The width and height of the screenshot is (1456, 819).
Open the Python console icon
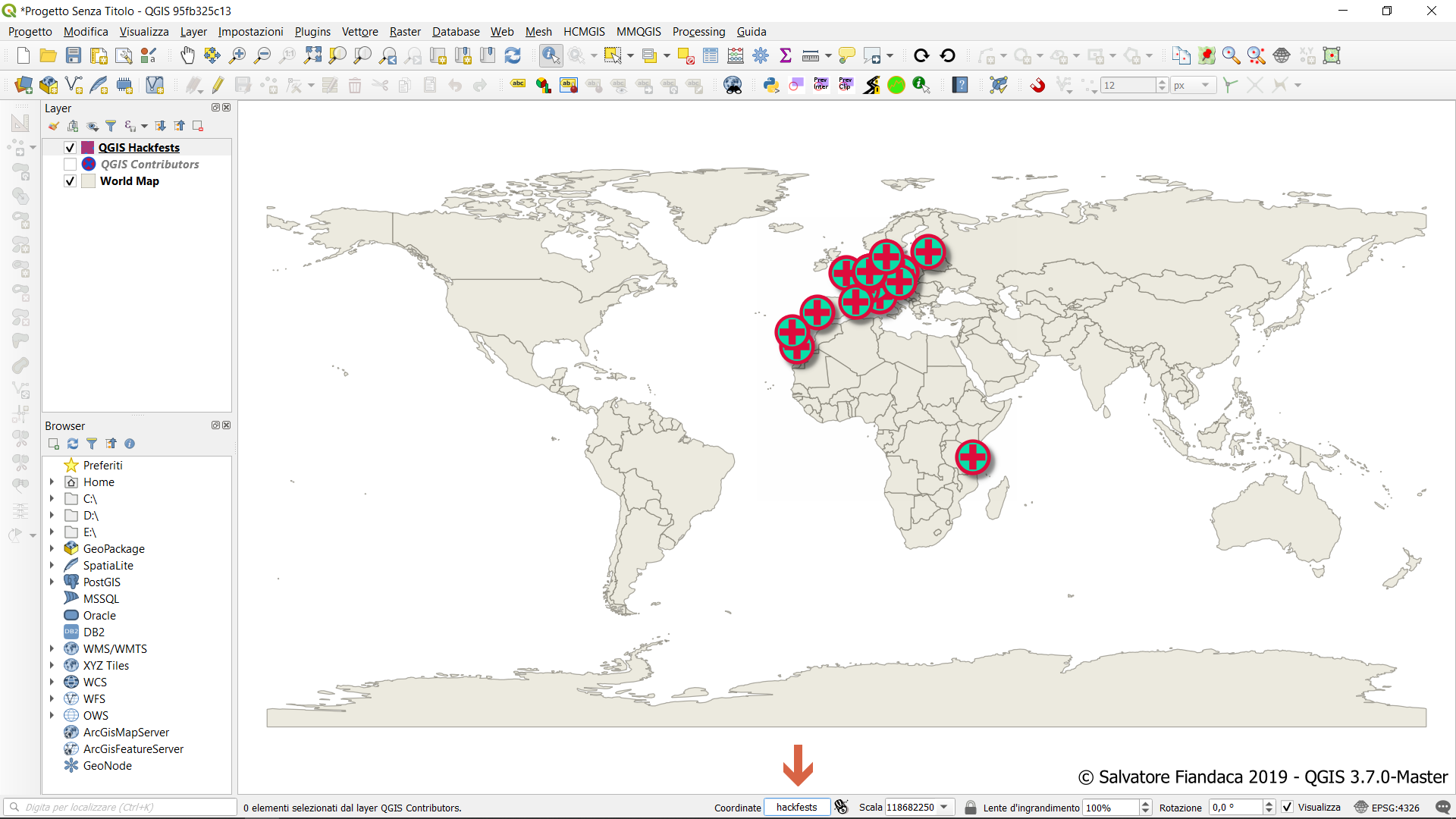[771, 85]
